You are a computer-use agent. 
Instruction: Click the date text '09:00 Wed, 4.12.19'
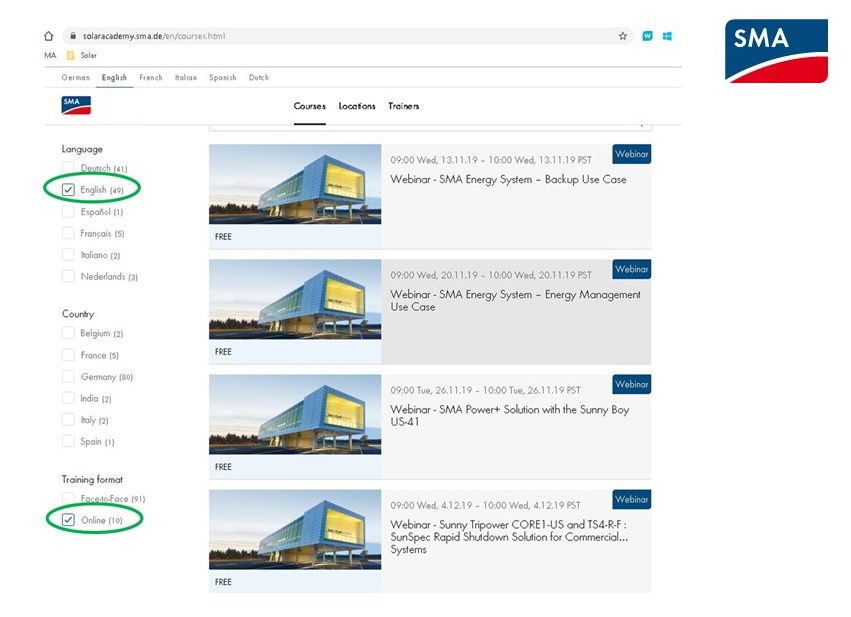click(431, 505)
